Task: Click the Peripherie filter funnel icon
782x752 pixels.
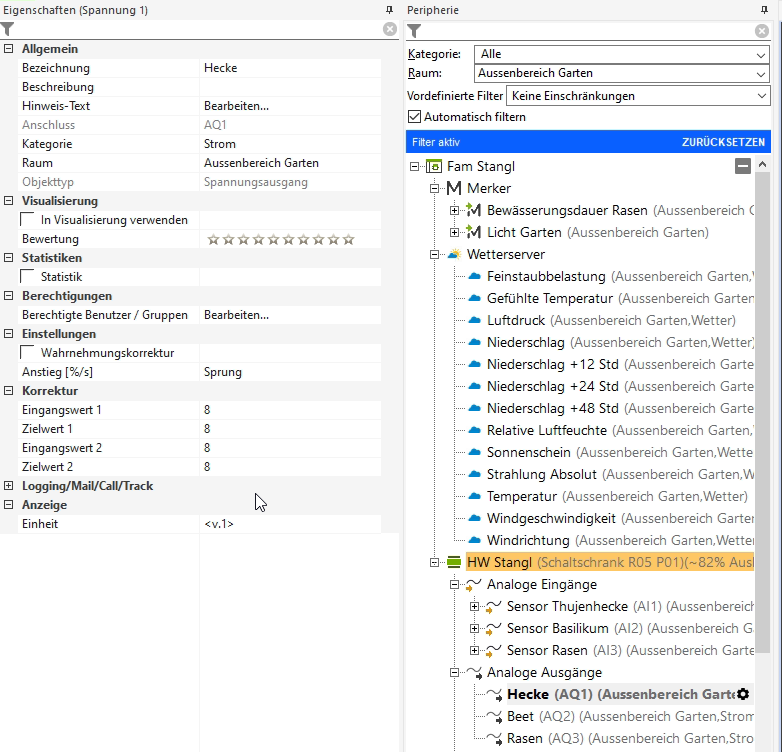Action: coord(414,31)
